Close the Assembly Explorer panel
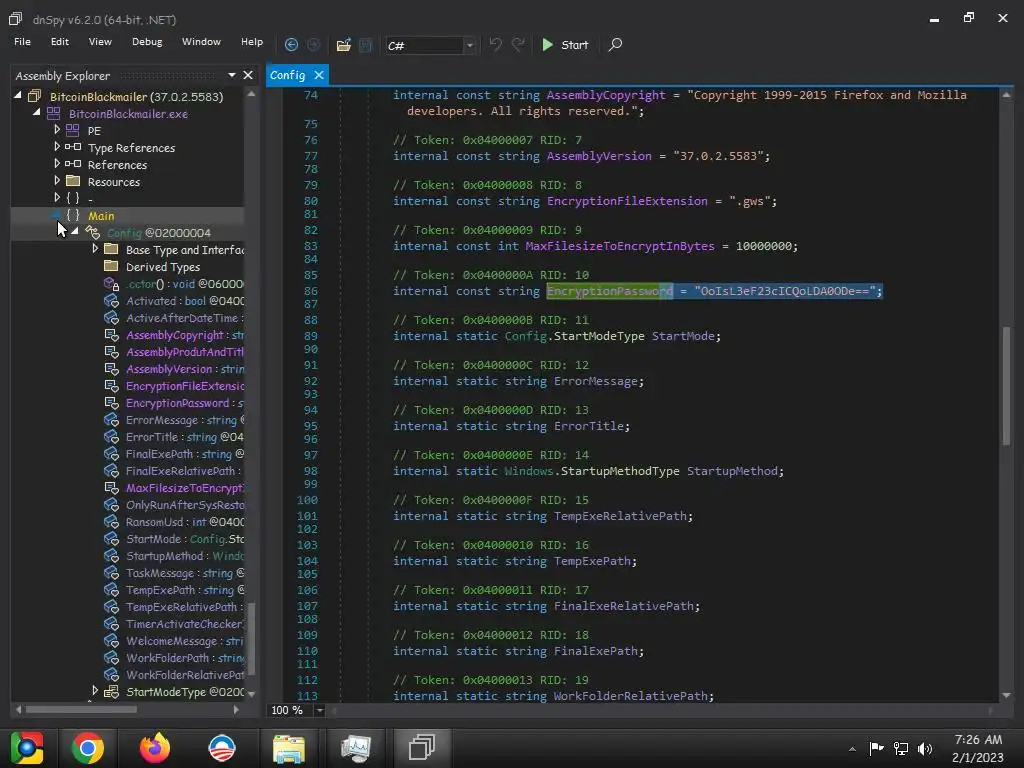Viewport: 1024px width, 768px height. pos(248,75)
